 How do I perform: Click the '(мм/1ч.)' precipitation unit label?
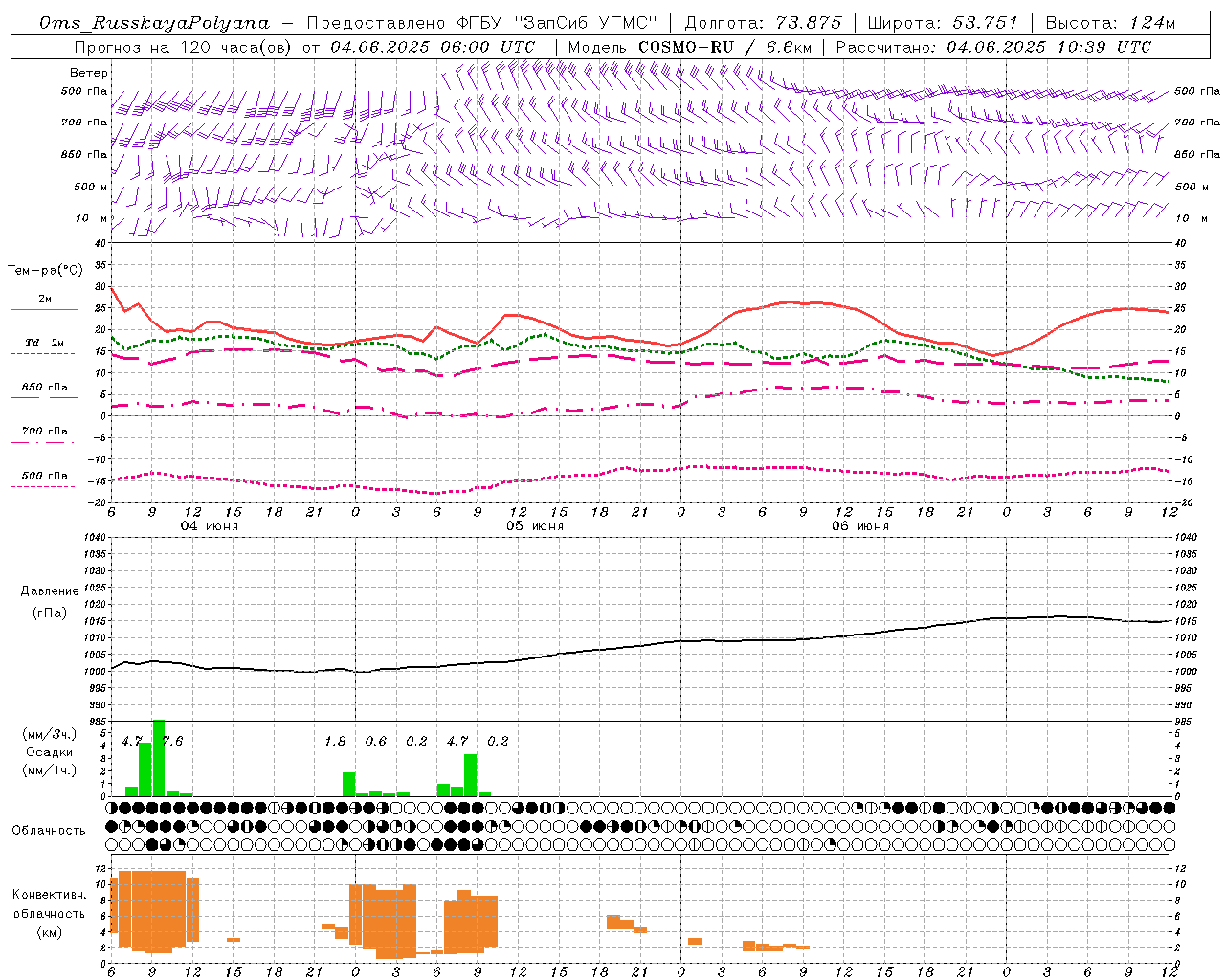point(49,770)
